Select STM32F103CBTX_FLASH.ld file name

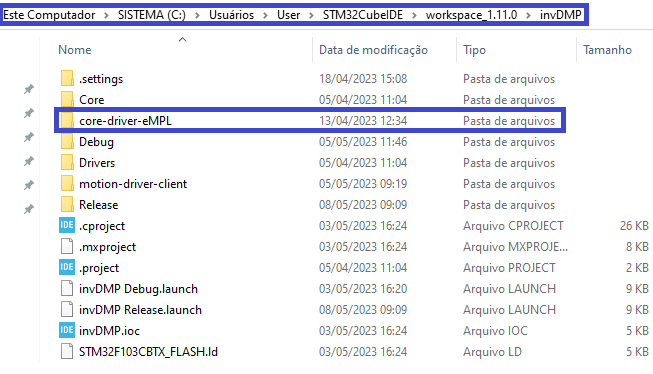[x=148, y=352]
